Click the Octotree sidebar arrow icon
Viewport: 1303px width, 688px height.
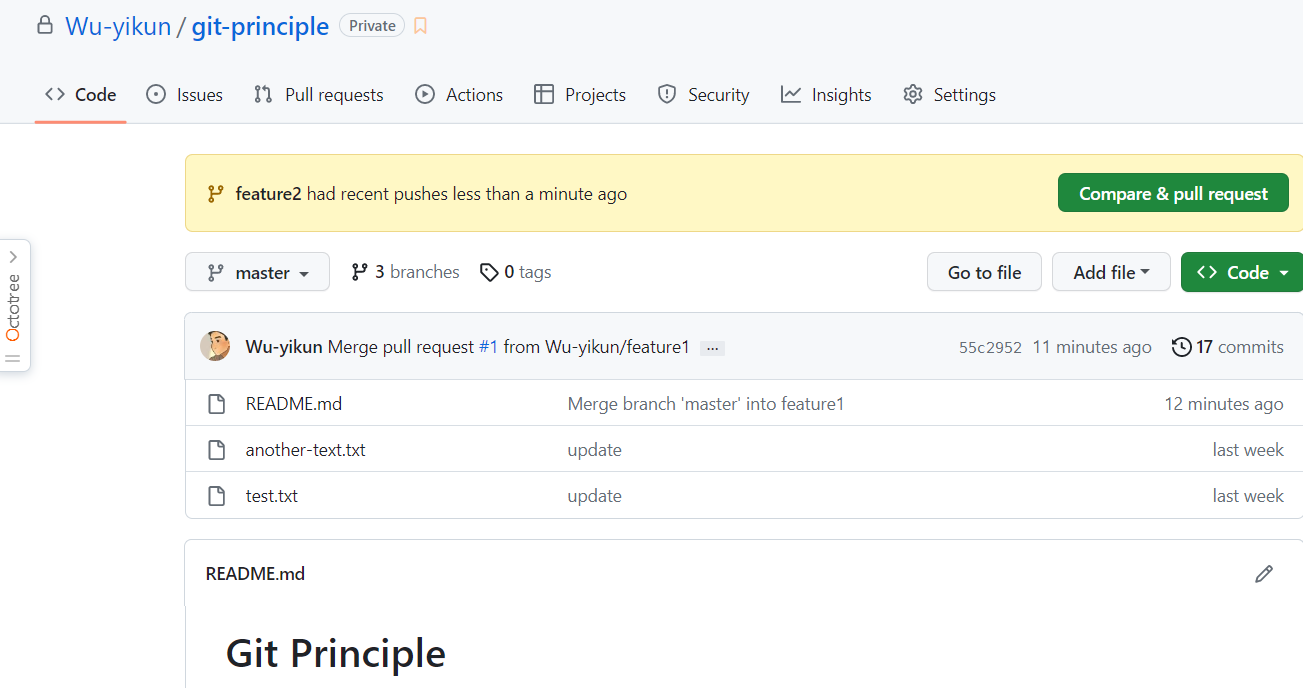click(13, 257)
